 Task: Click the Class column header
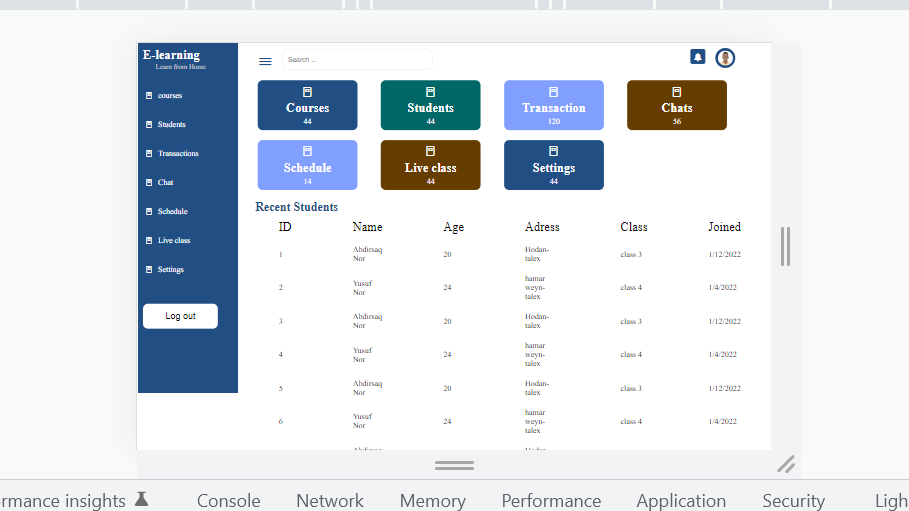(x=634, y=227)
